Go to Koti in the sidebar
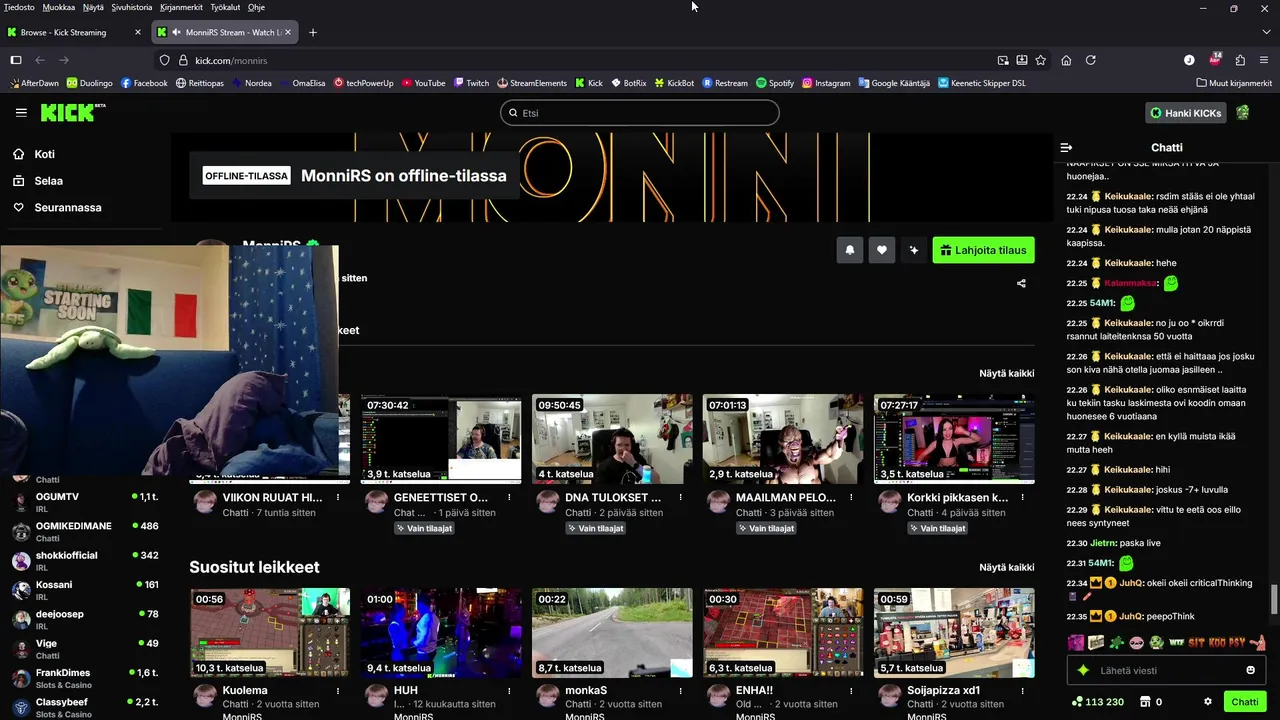 click(x=44, y=154)
